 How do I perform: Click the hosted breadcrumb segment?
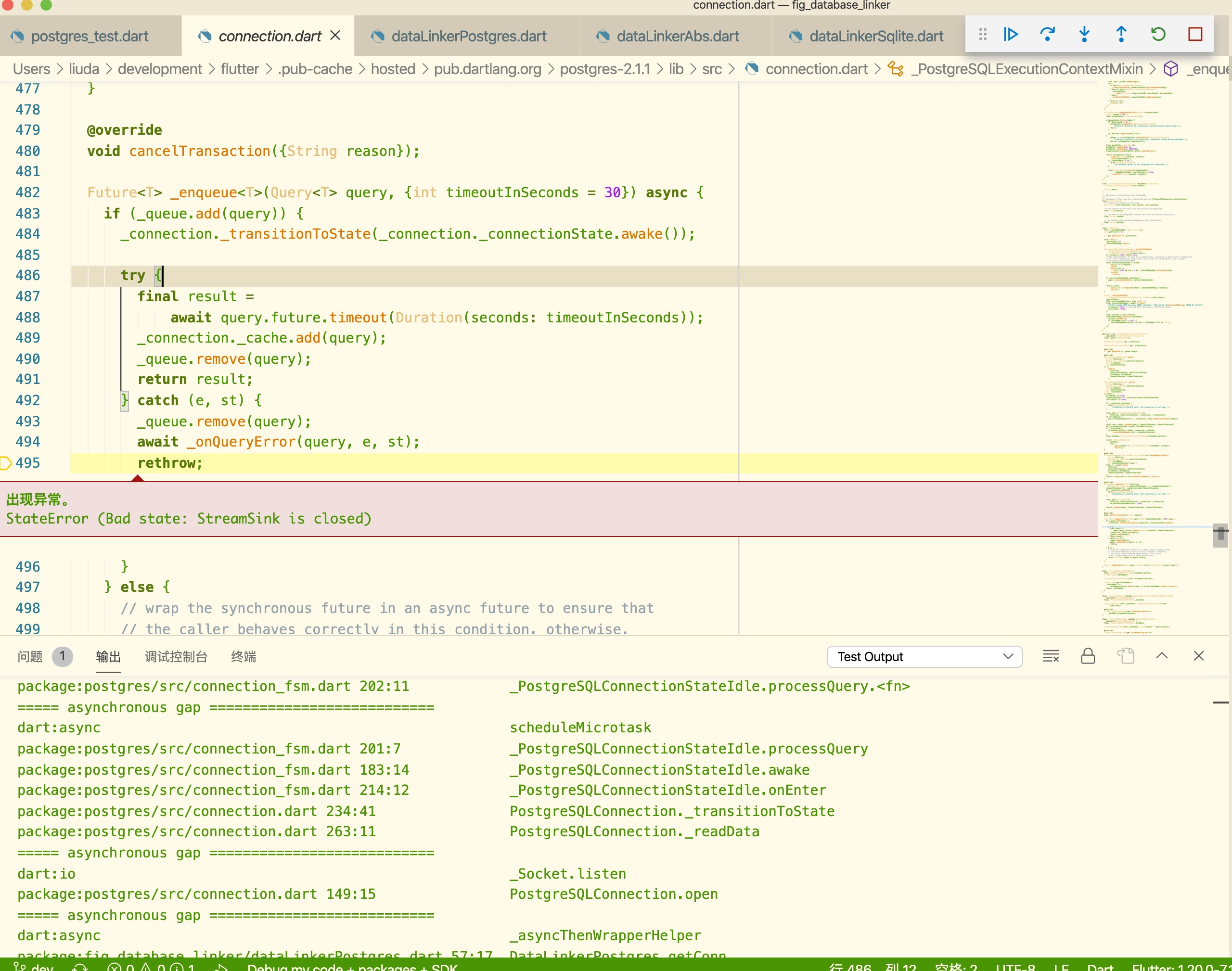(x=393, y=69)
